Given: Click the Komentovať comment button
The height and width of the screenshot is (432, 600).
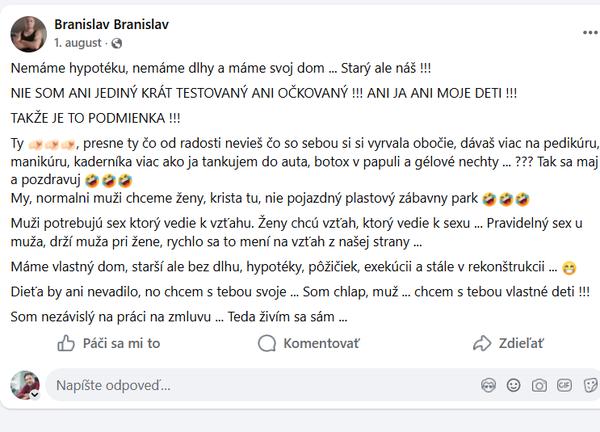Looking at the screenshot, I should (x=309, y=343).
